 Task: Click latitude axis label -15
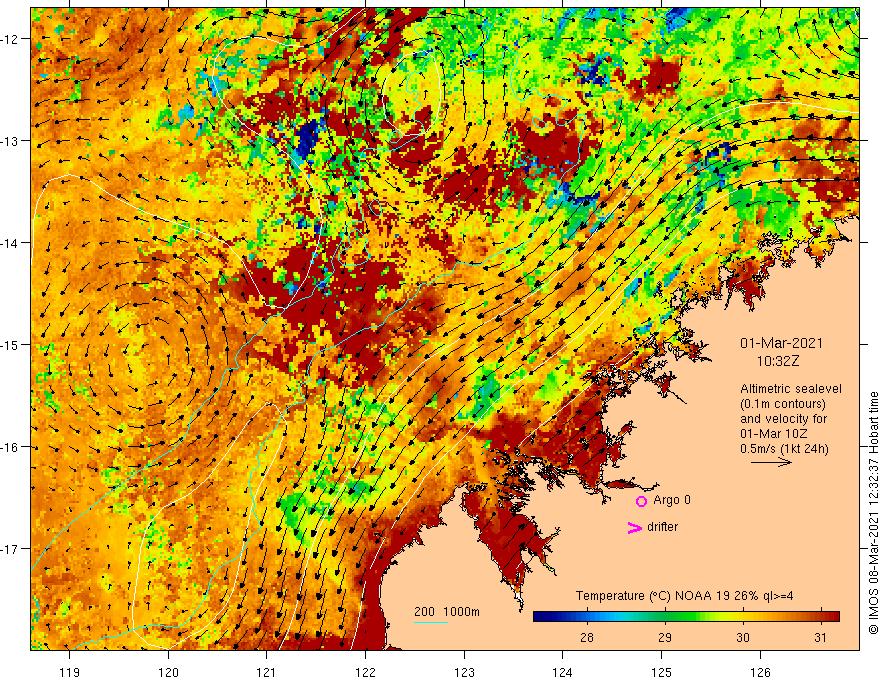[10, 345]
